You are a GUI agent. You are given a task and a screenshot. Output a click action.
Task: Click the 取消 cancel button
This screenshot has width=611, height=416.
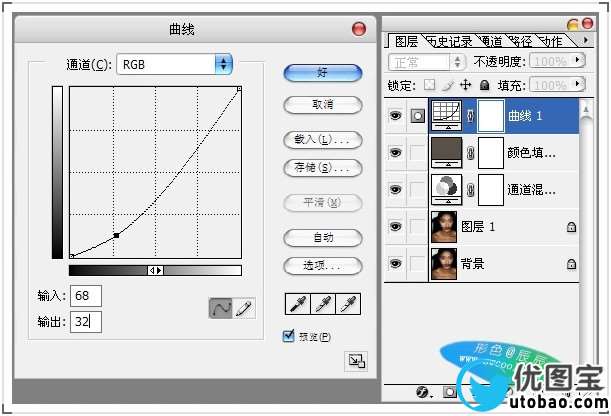(x=323, y=105)
